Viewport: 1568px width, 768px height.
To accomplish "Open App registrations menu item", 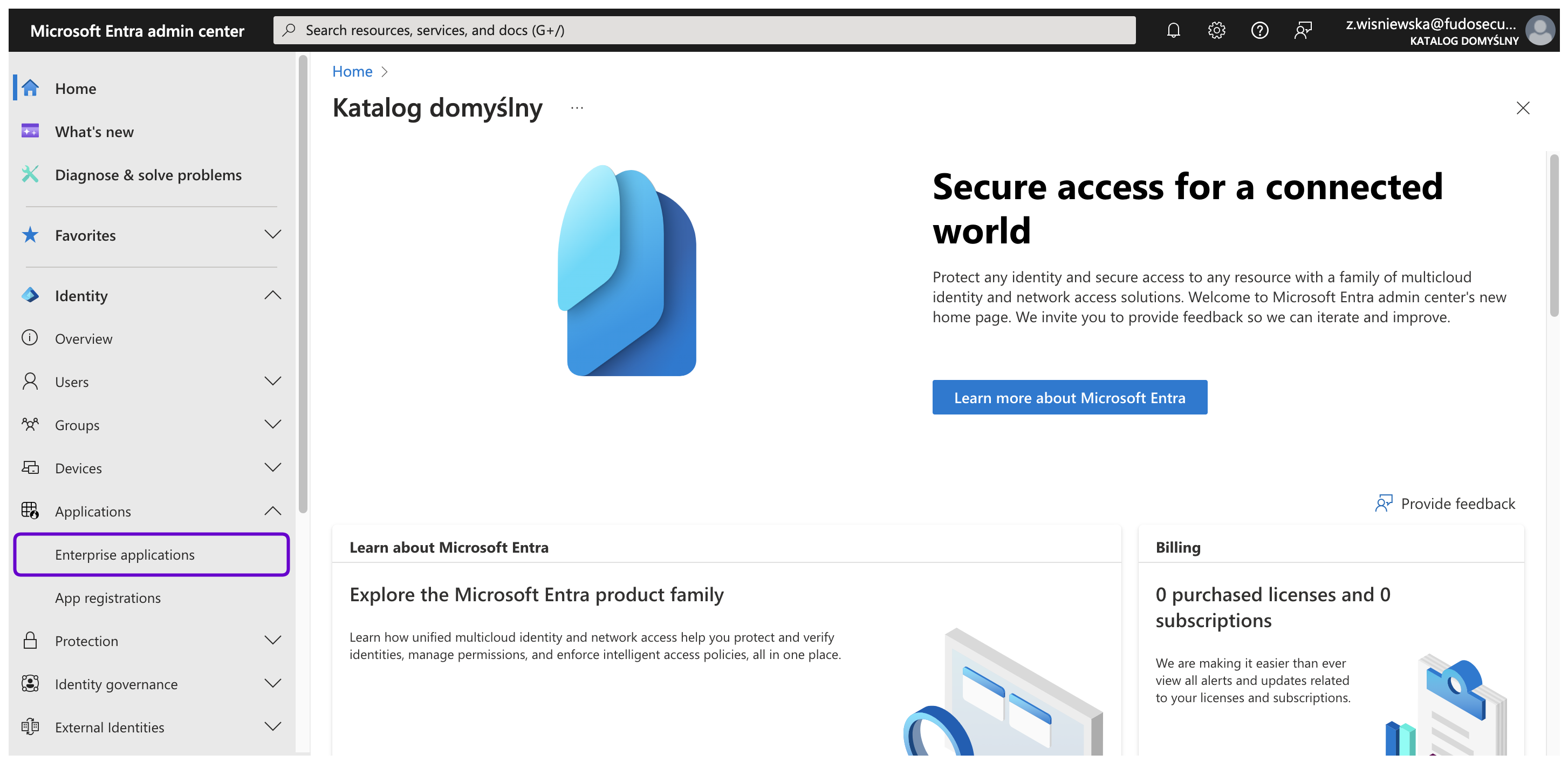I will coord(108,597).
